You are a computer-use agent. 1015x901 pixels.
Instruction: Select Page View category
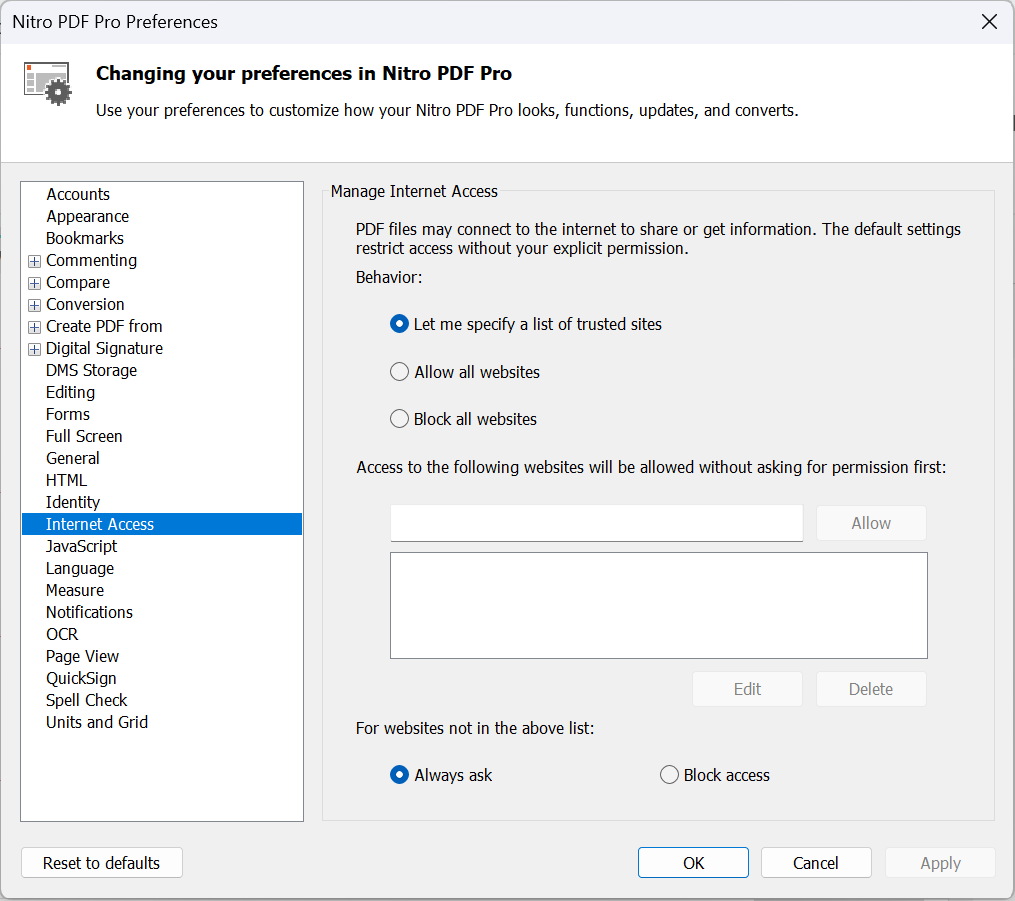82,656
